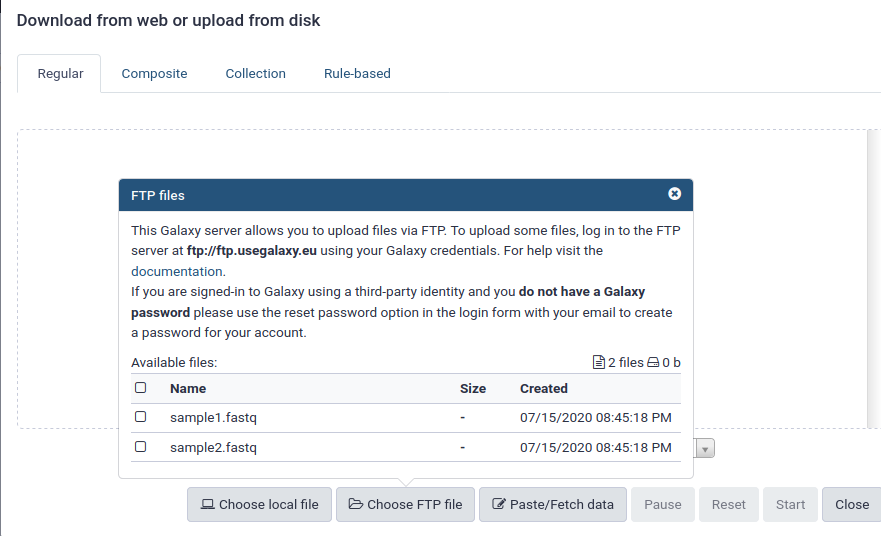Check the box for sample2.fastq
The height and width of the screenshot is (536, 881).
coord(140,447)
